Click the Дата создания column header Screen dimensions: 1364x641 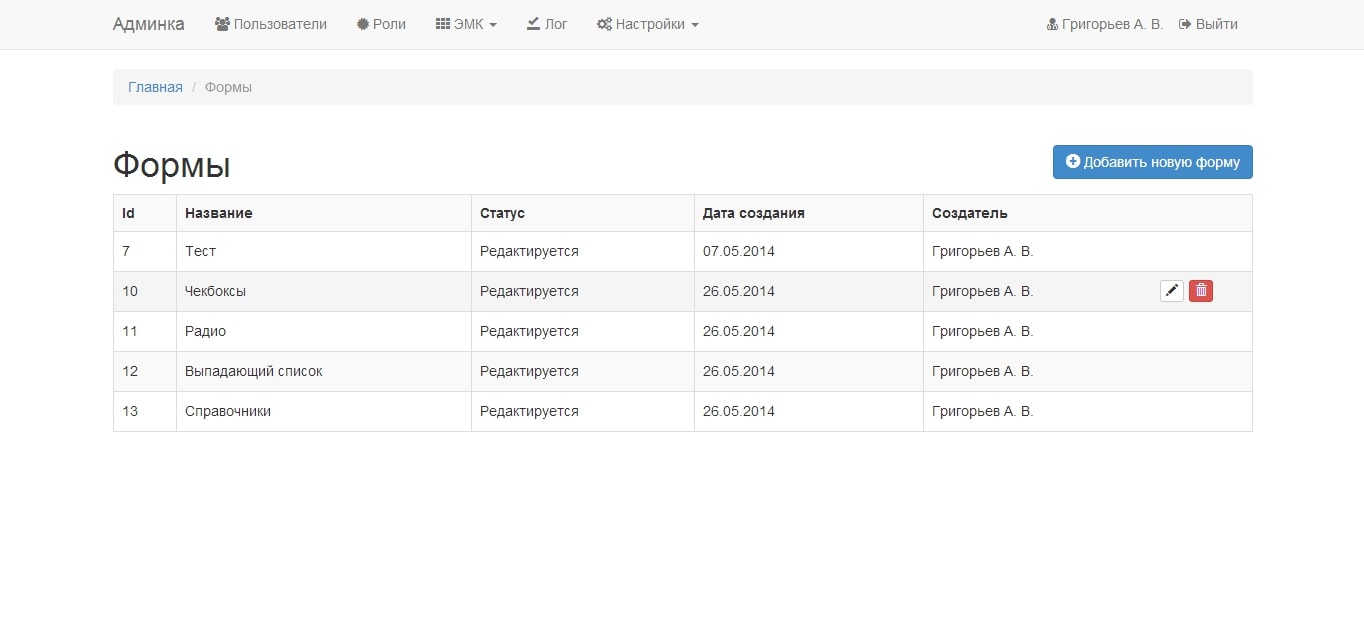(x=809, y=213)
